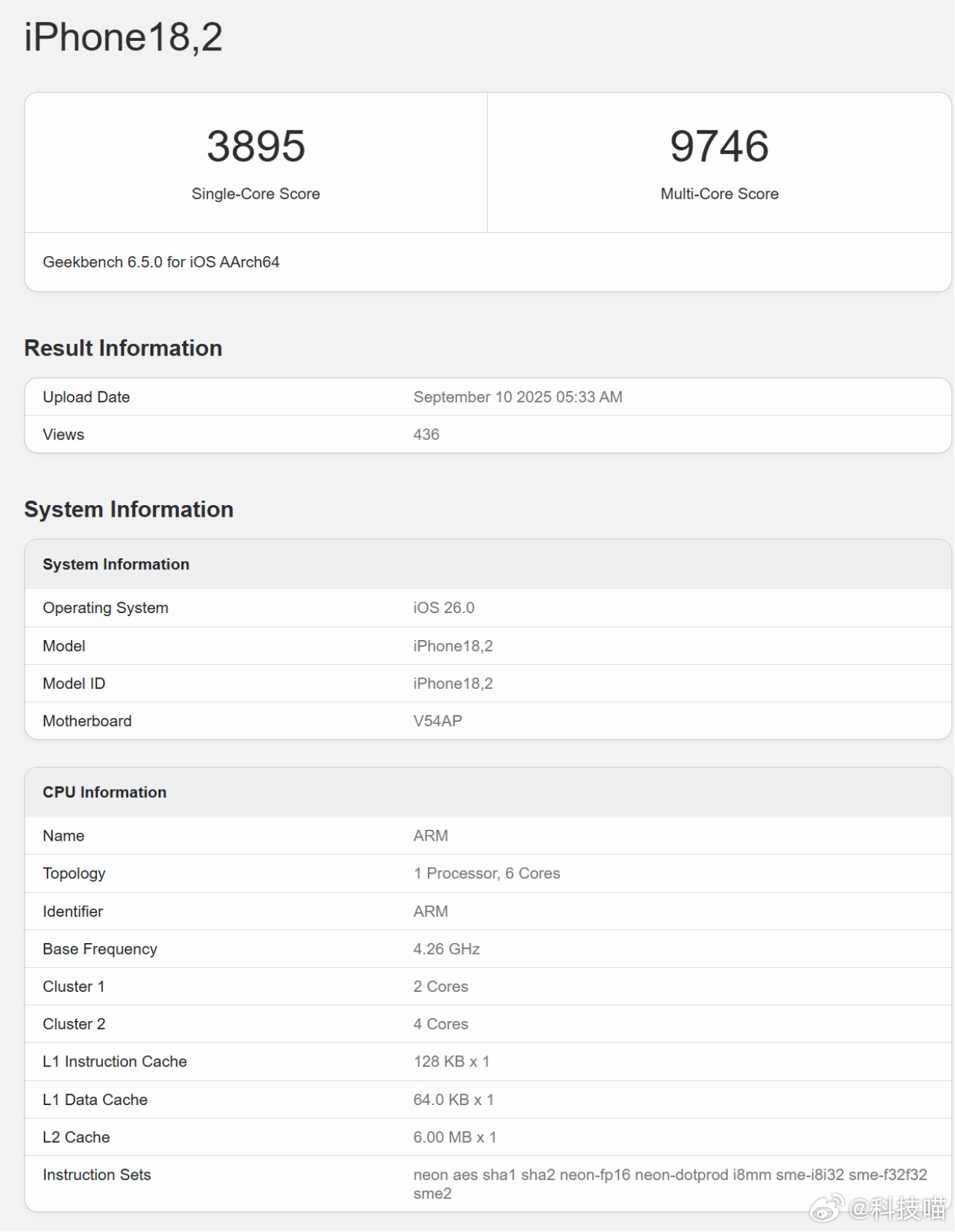Click the large System Information section heading
The width and height of the screenshot is (955, 1232).
point(129,509)
